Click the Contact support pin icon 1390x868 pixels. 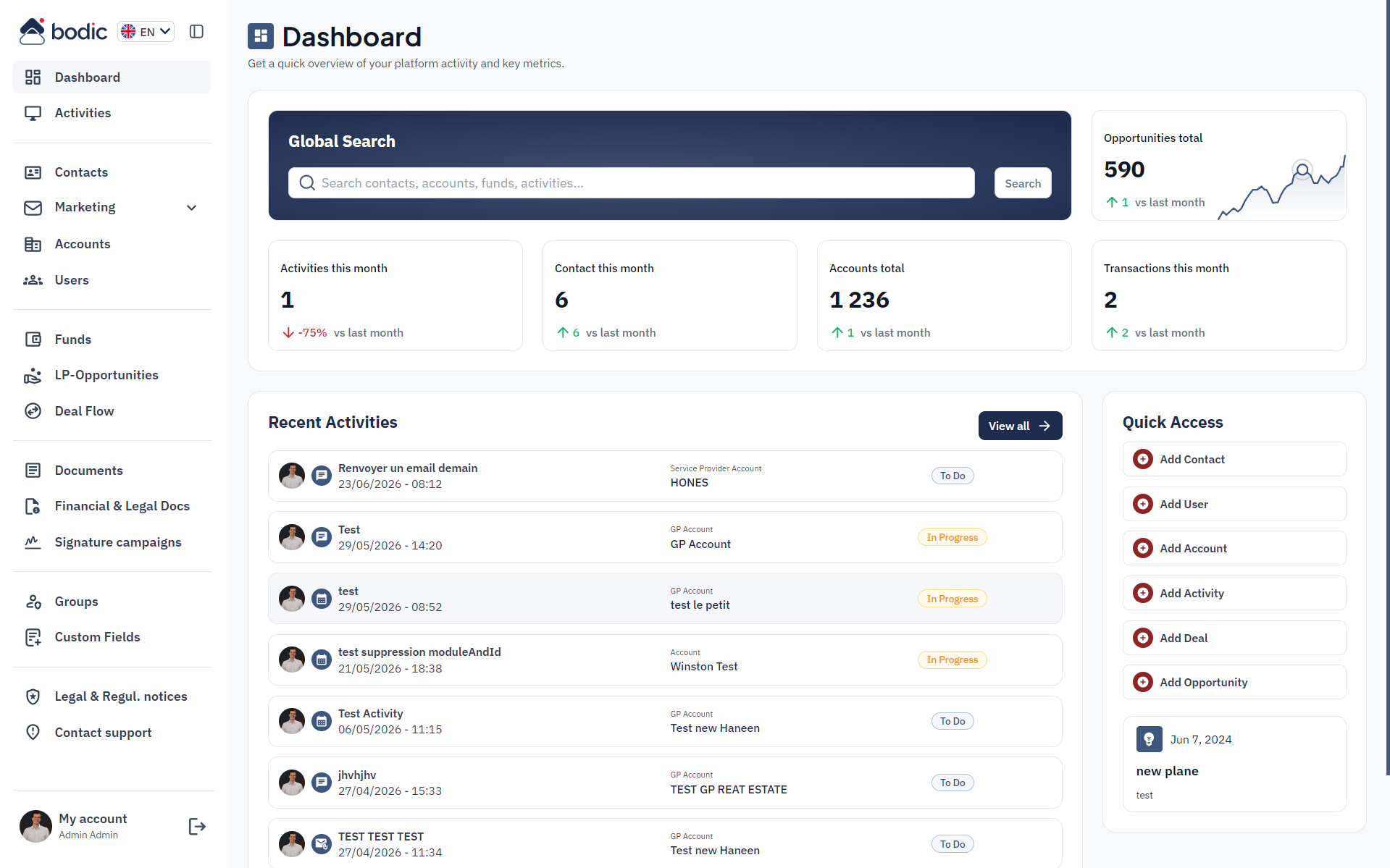coord(33,733)
